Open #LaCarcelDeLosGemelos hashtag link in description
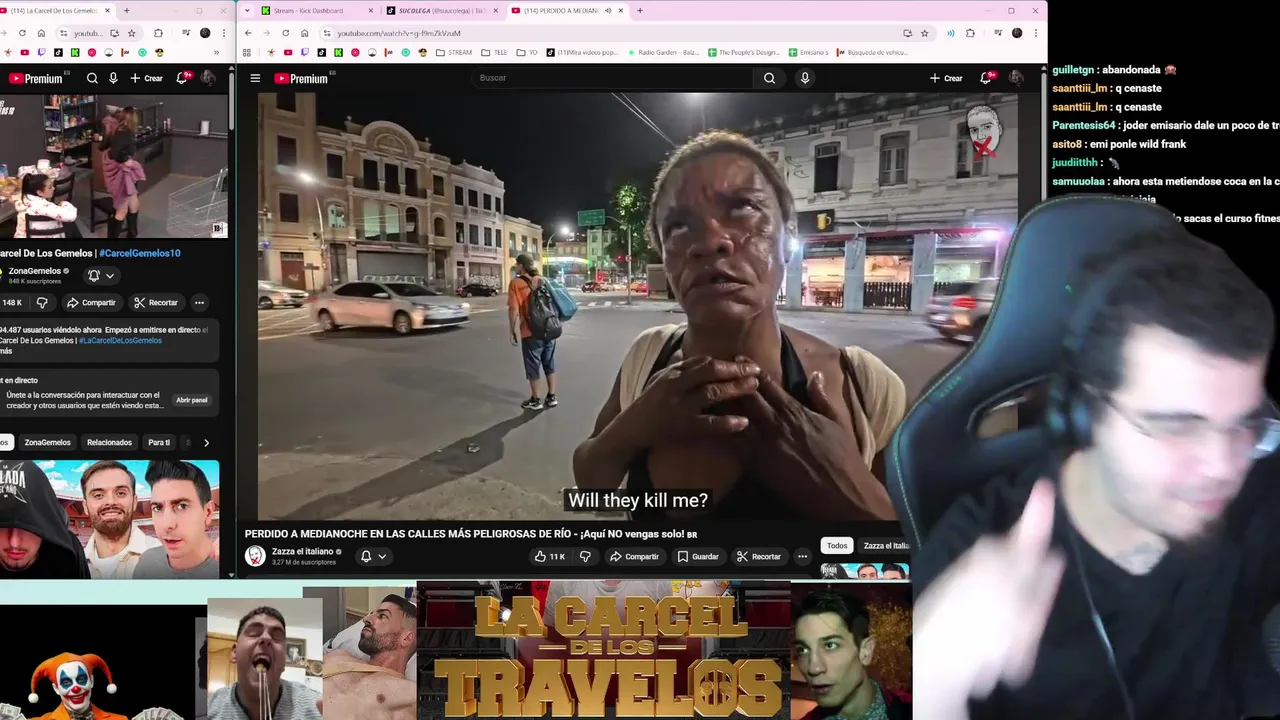This screenshot has height=720, width=1280. pyautogui.click(x=120, y=340)
